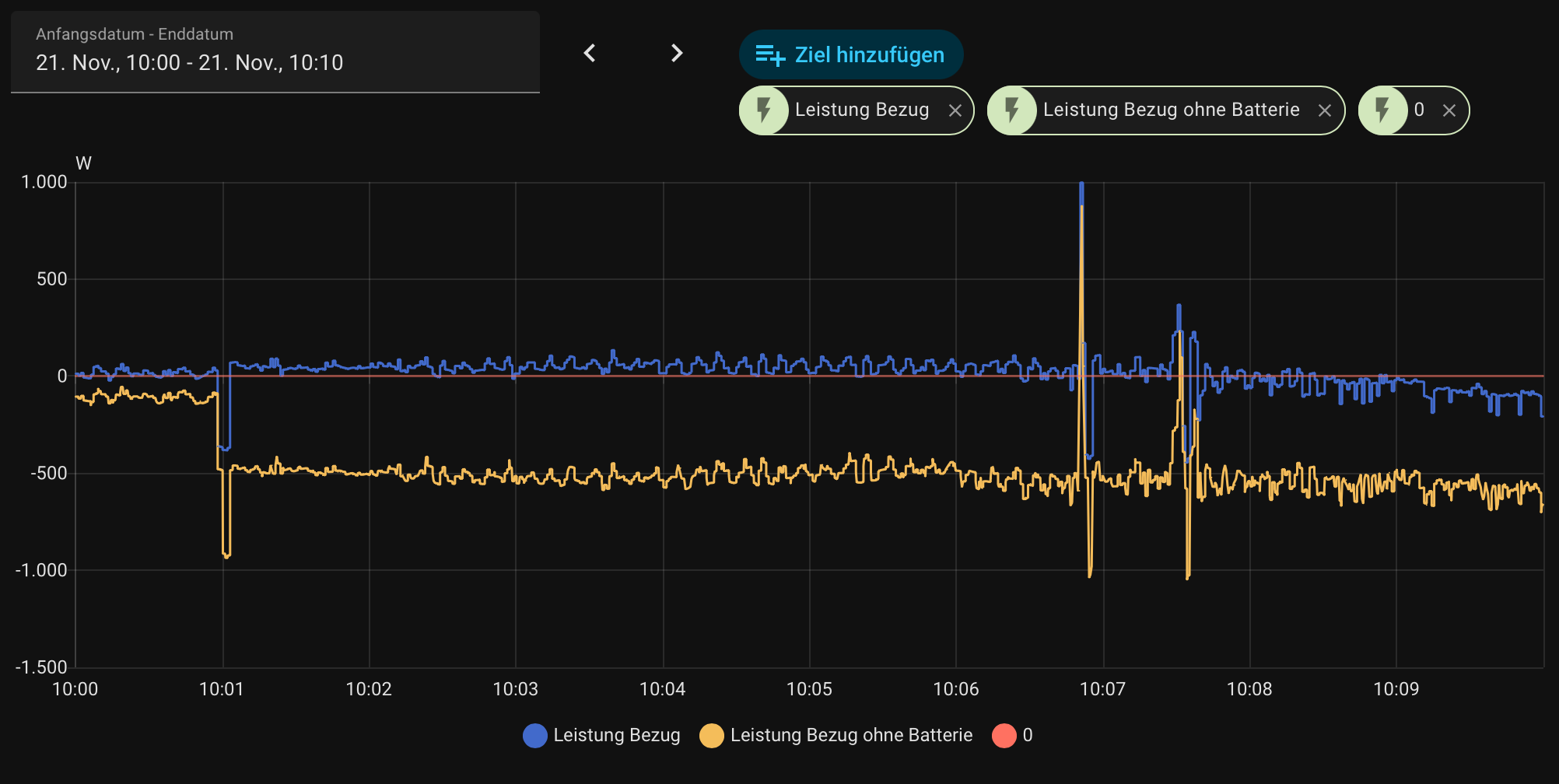Click the lightning icon on the 0 chip
This screenshot has width=1559, height=784.
1382,110
